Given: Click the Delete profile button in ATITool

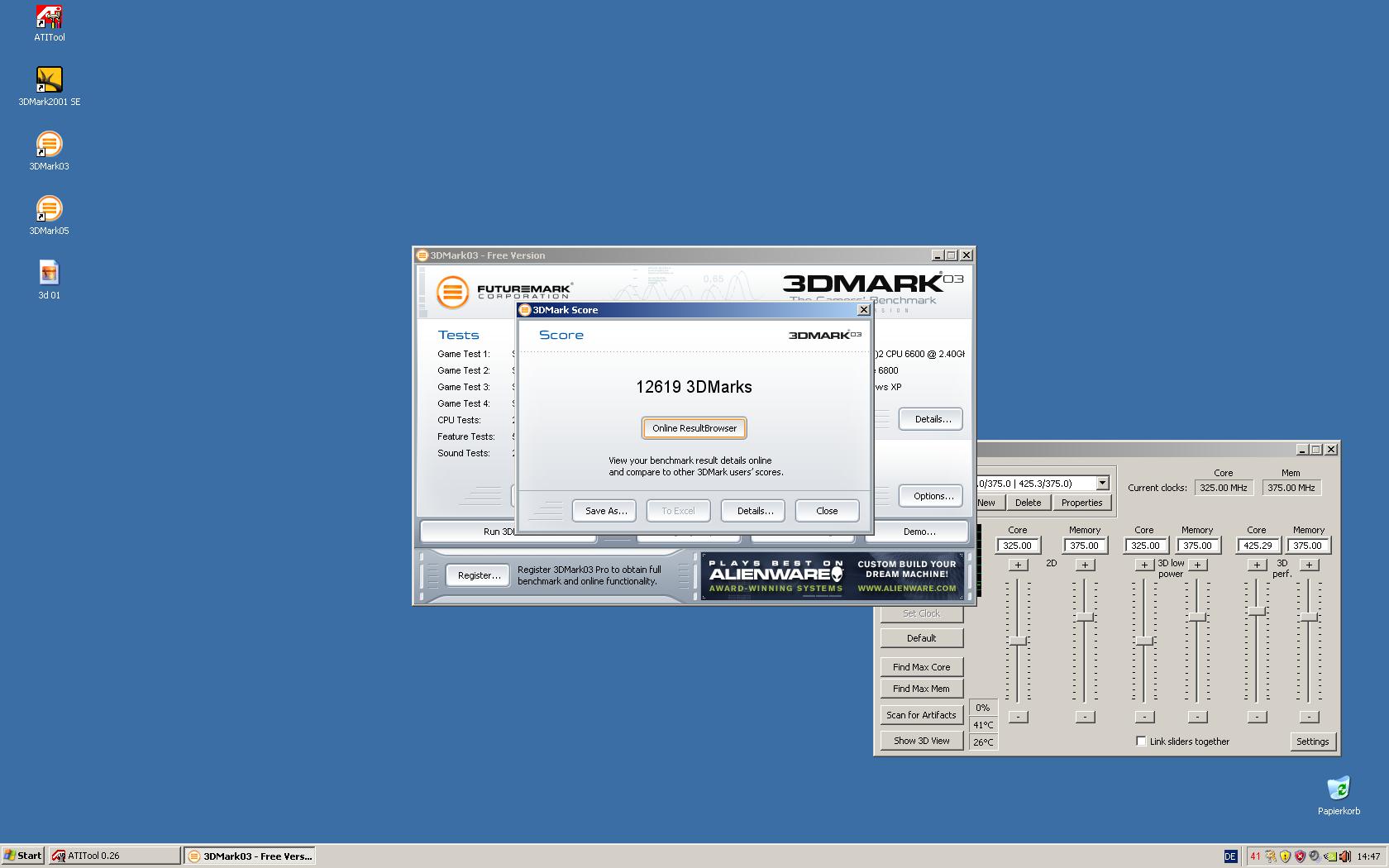Looking at the screenshot, I should pos(1028,503).
